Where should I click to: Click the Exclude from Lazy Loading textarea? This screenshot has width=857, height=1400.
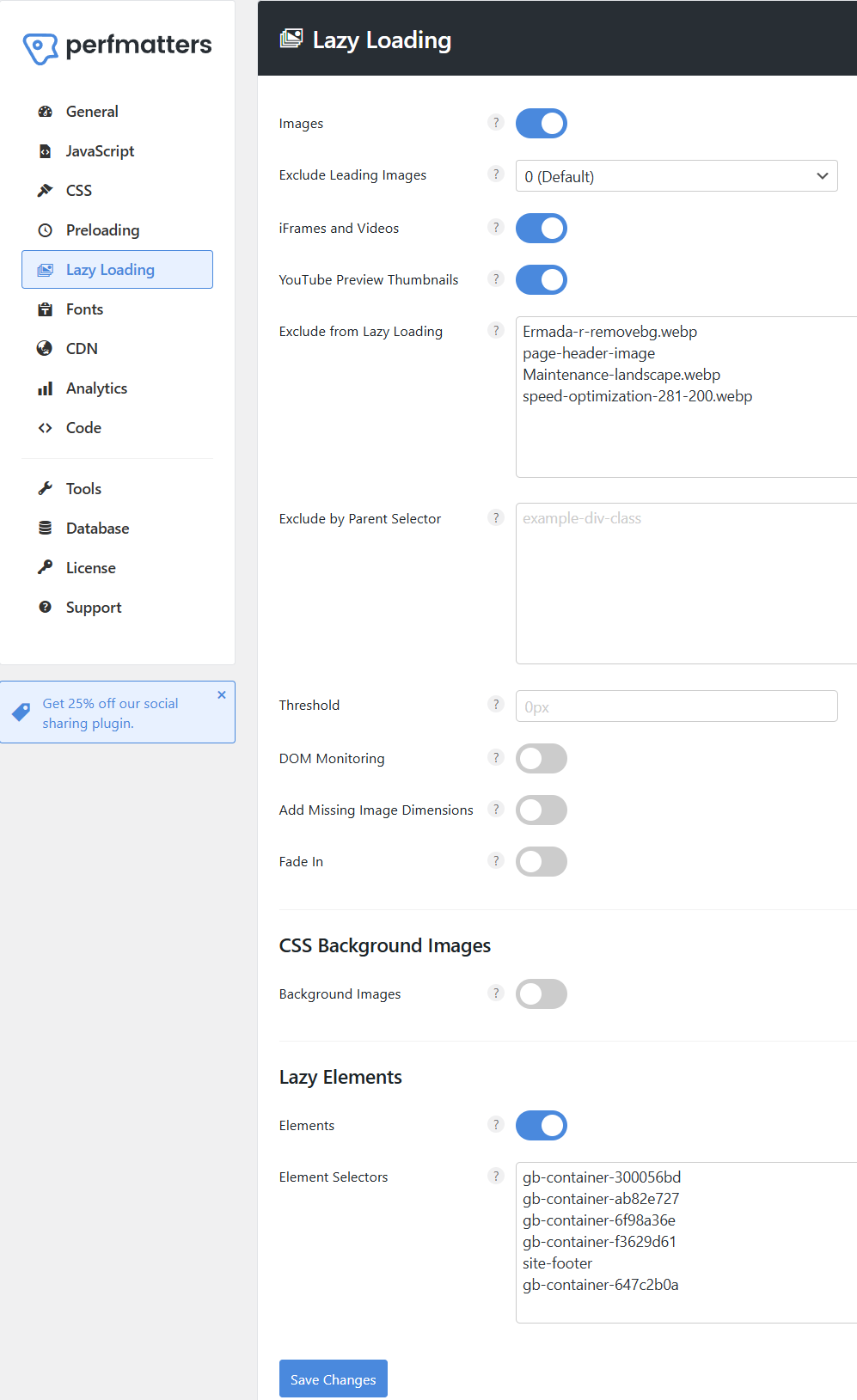[x=686, y=397]
